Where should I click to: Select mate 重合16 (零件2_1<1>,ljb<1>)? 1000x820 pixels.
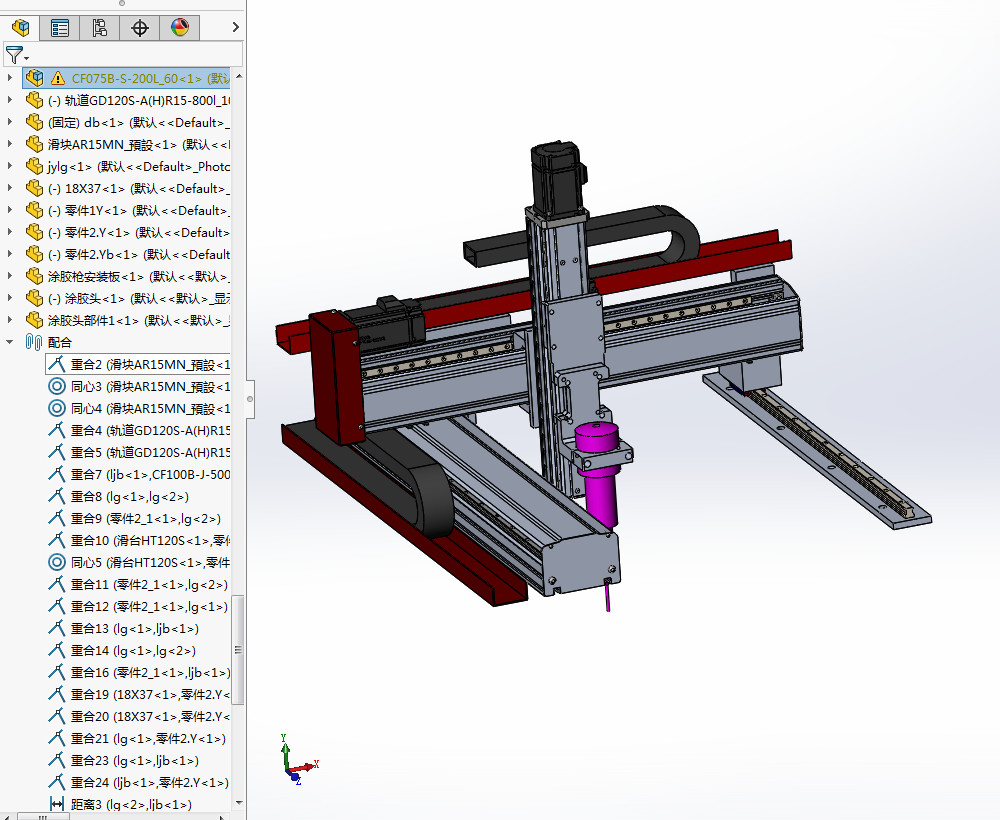tap(151, 672)
